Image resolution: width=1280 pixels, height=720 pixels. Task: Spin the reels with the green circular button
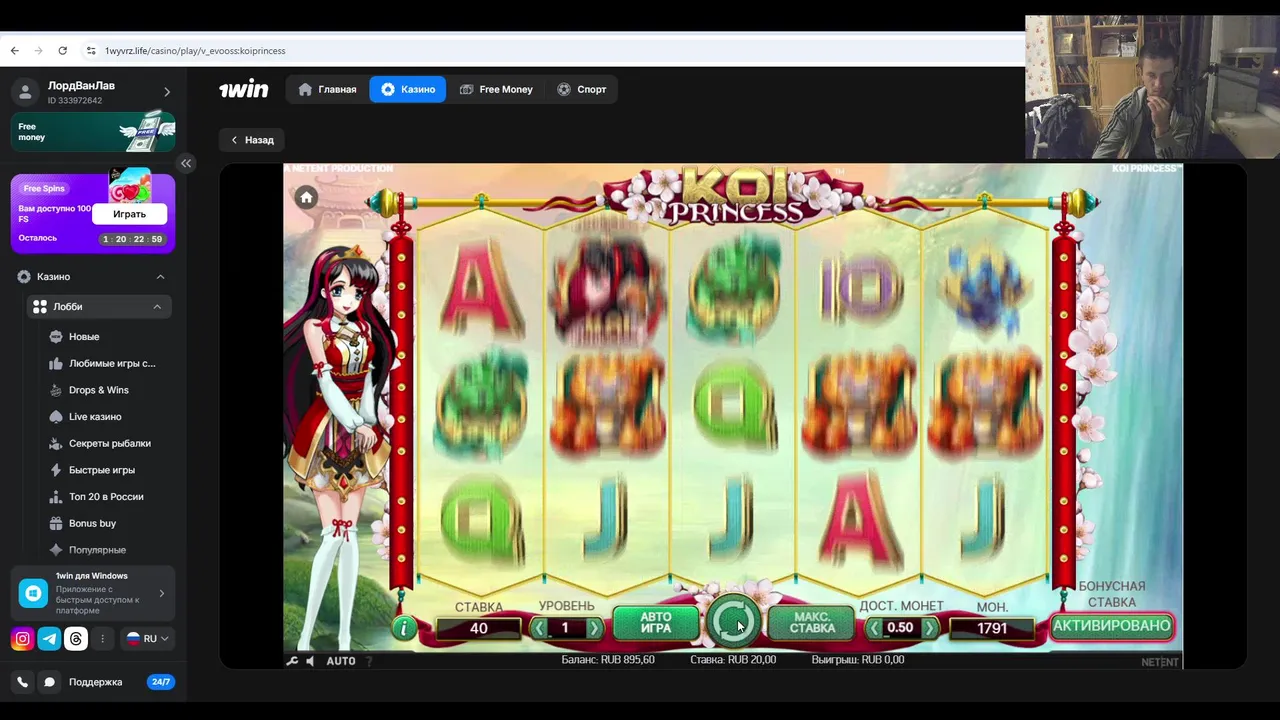[734, 620]
